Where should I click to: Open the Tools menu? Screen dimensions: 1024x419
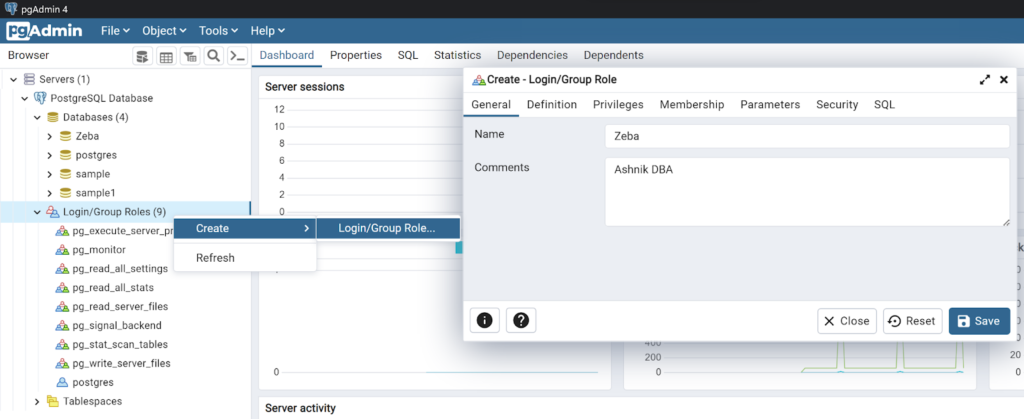(219, 31)
